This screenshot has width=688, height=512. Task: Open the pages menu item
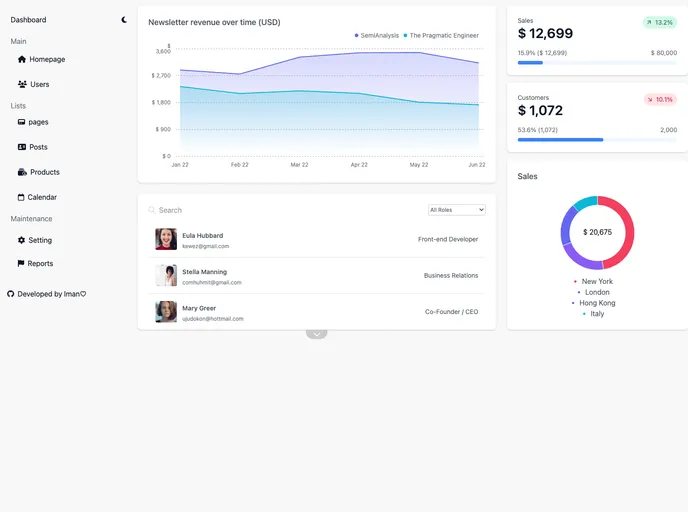point(38,122)
